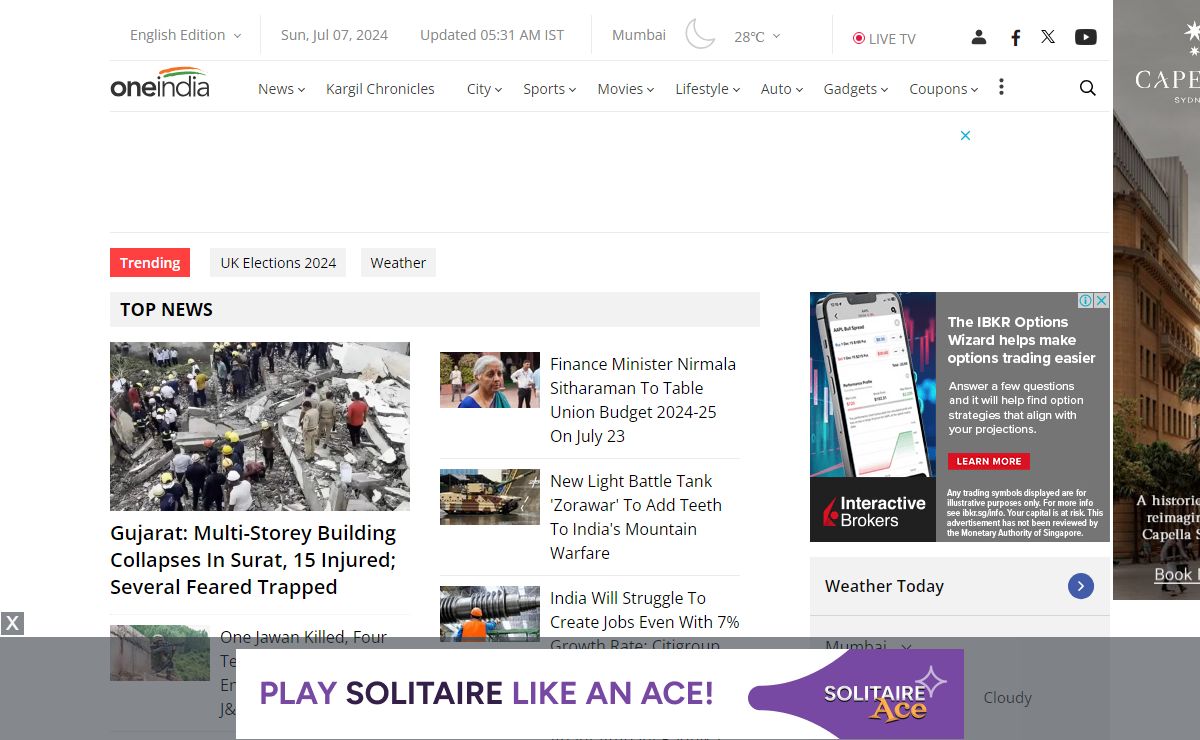Click the moon weather icon
The width and height of the screenshot is (1200, 740).
(700, 35)
